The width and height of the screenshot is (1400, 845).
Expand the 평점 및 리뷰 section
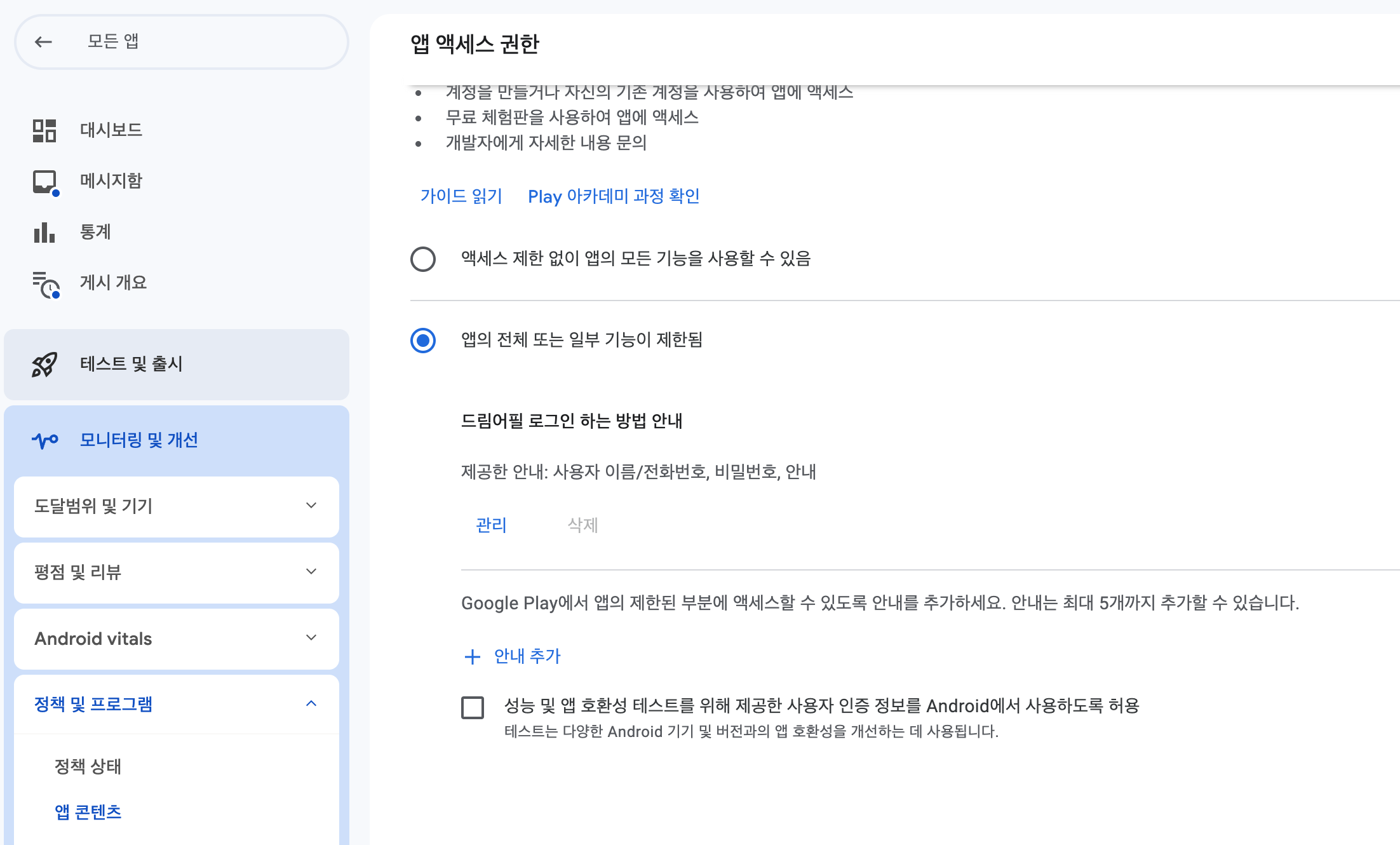[311, 572]
